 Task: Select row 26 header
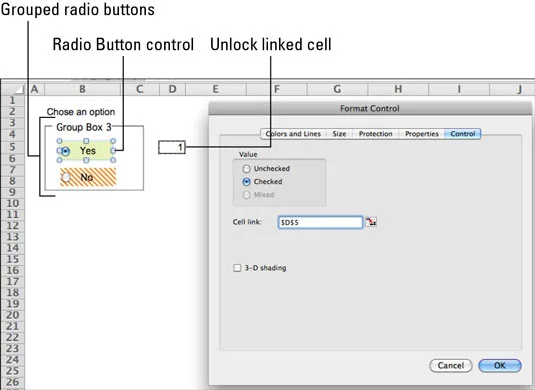[13, 382]
